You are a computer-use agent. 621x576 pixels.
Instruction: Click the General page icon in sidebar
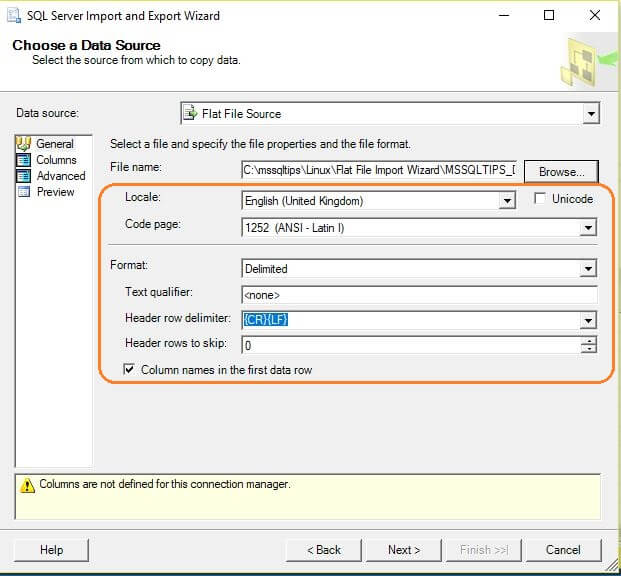[x=24, y=144]
